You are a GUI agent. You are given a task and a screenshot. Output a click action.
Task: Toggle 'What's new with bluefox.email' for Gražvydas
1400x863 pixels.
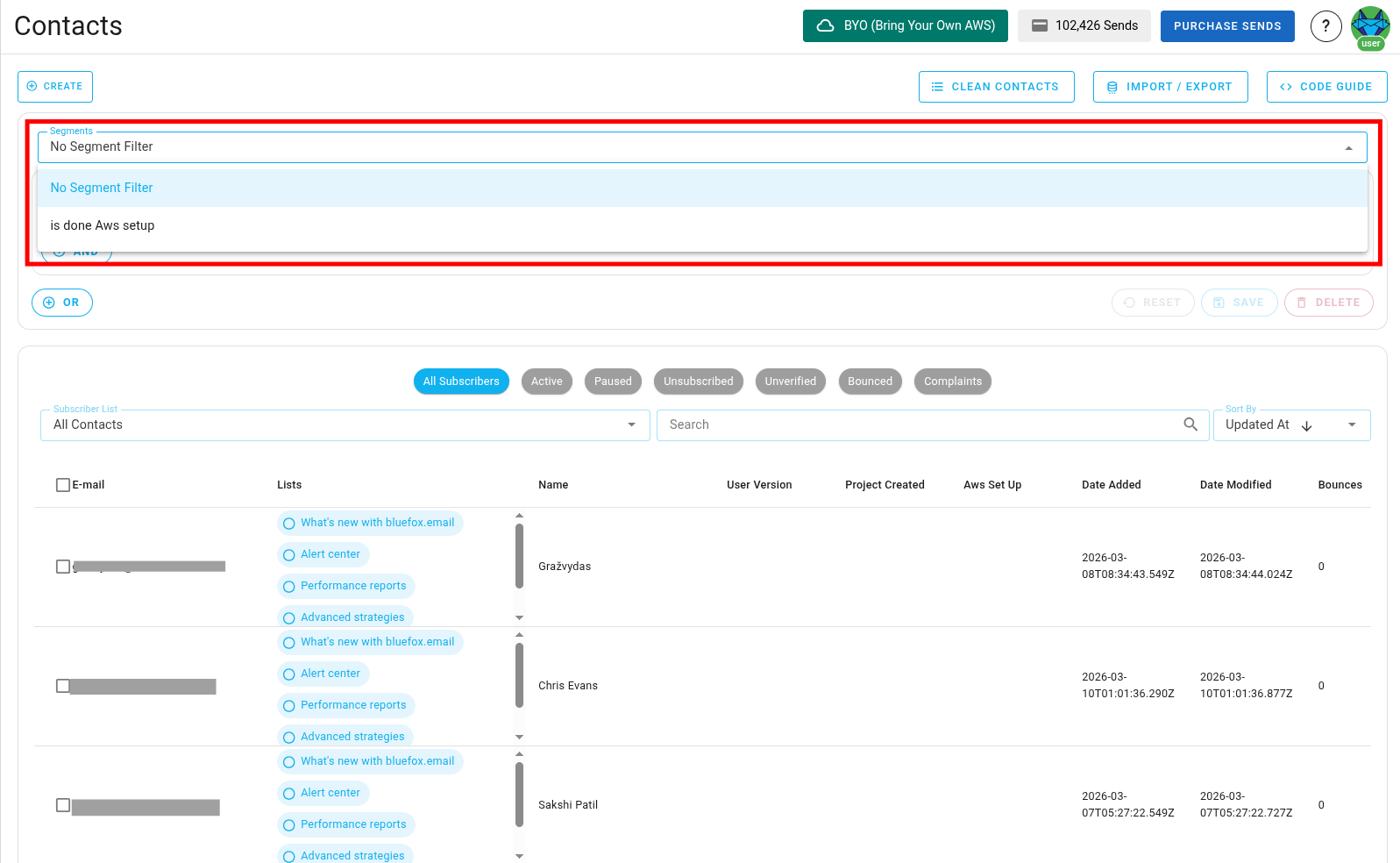coord(370,523)
